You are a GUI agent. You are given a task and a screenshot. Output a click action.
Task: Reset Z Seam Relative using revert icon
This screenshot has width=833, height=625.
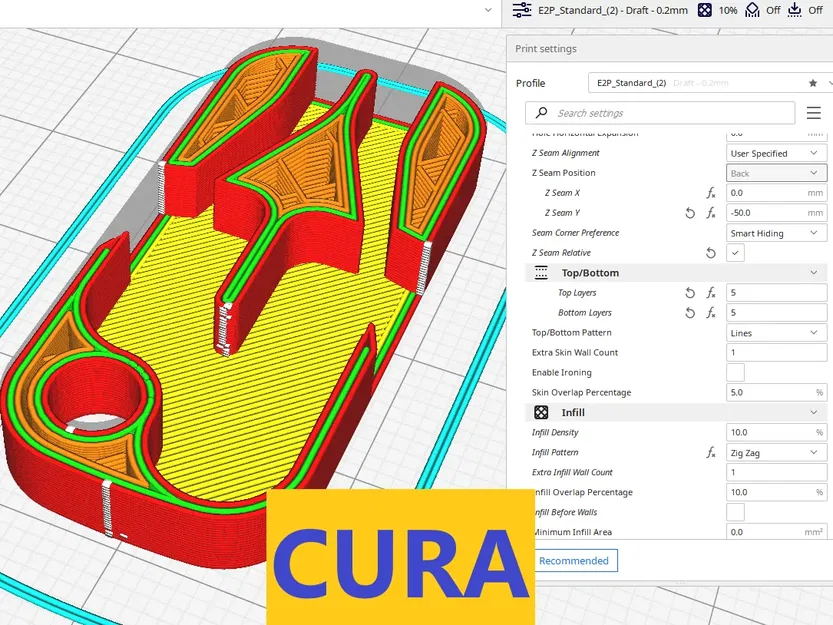coord(710,253)
